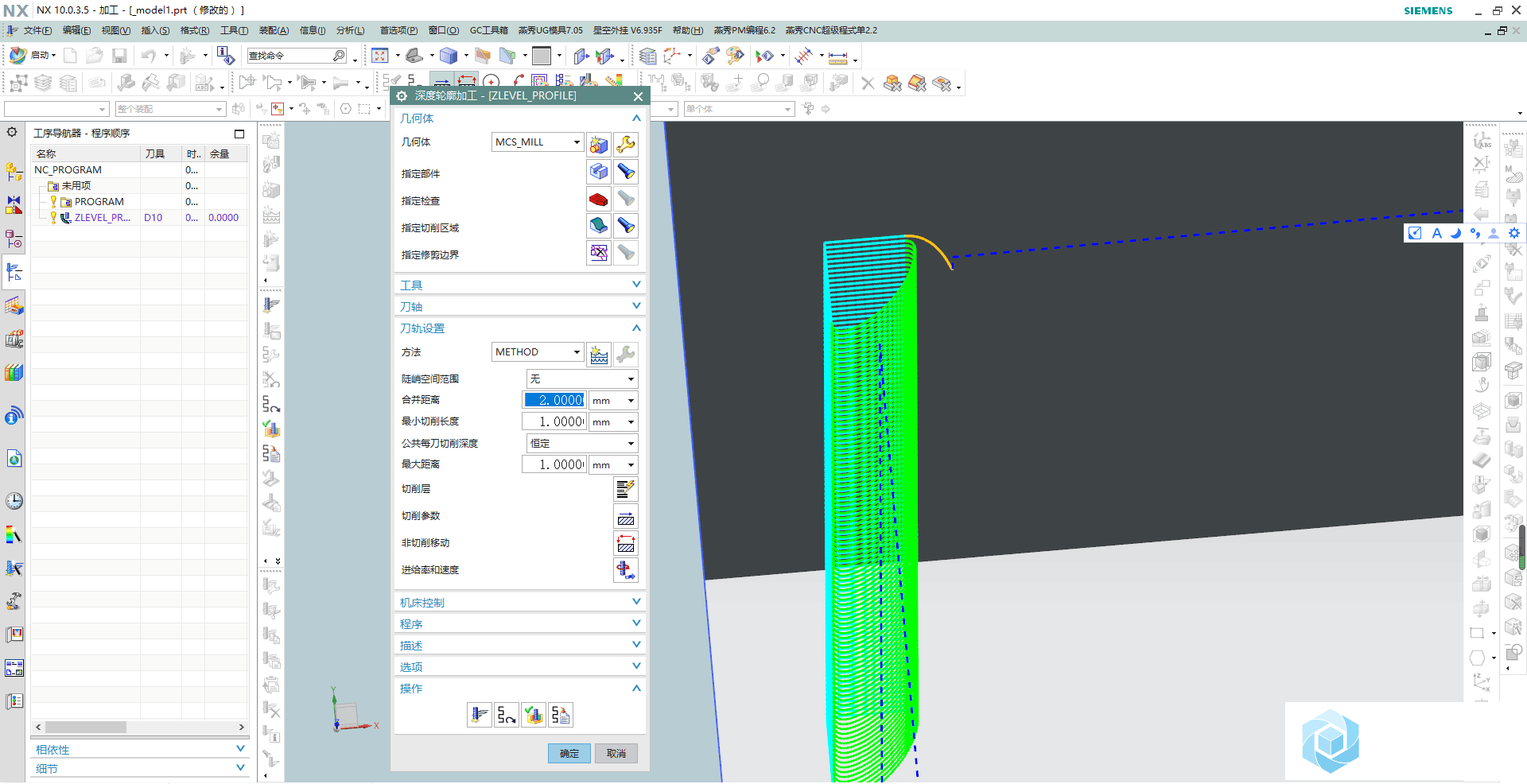Image resolution: width=1527 pixels, height=784 pixels.
Task: Click the operation navigator settings gear
Action: coord(12,132)
